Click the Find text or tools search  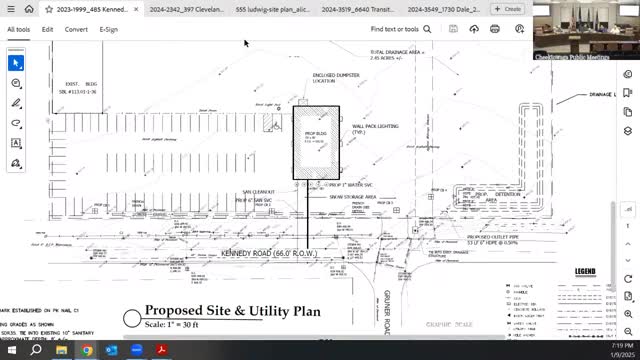(x=400, y=29)
